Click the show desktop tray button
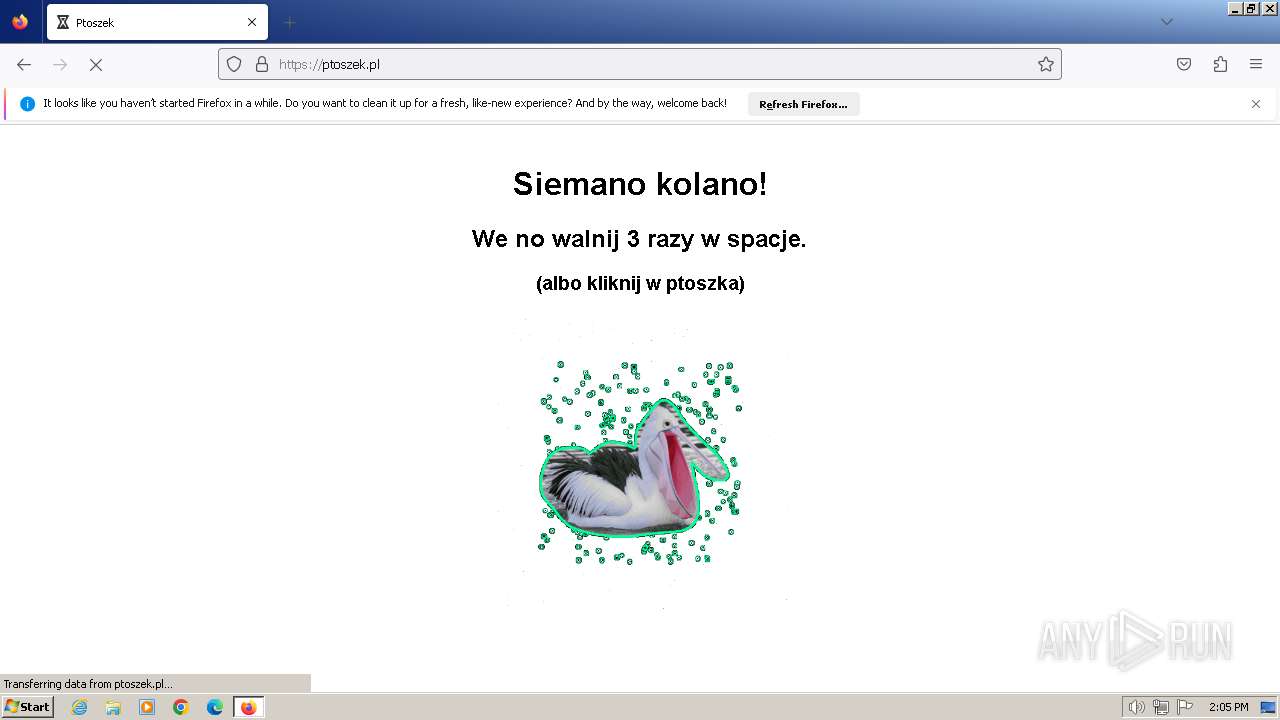 [x=1268, y=707]
